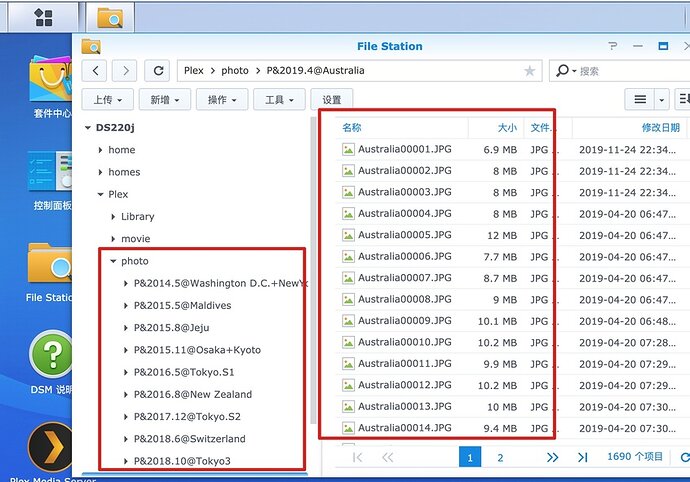The width and height of the screenshot is (690, 482).
Task: Collapse the photo folder arrow
Action: (x=113, y=261)
